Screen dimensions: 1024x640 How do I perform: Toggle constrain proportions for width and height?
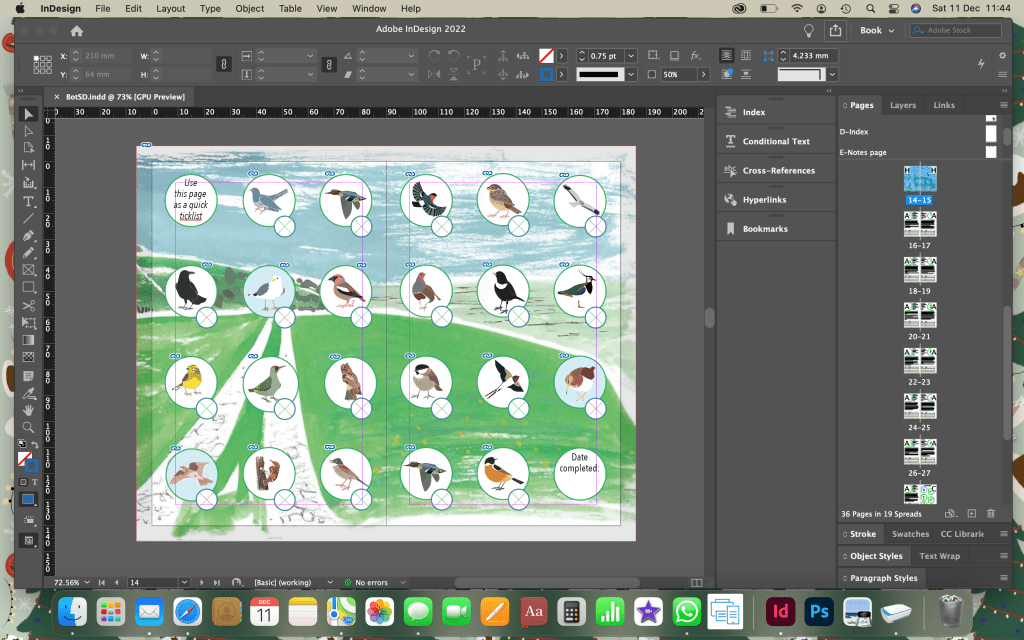224,65
